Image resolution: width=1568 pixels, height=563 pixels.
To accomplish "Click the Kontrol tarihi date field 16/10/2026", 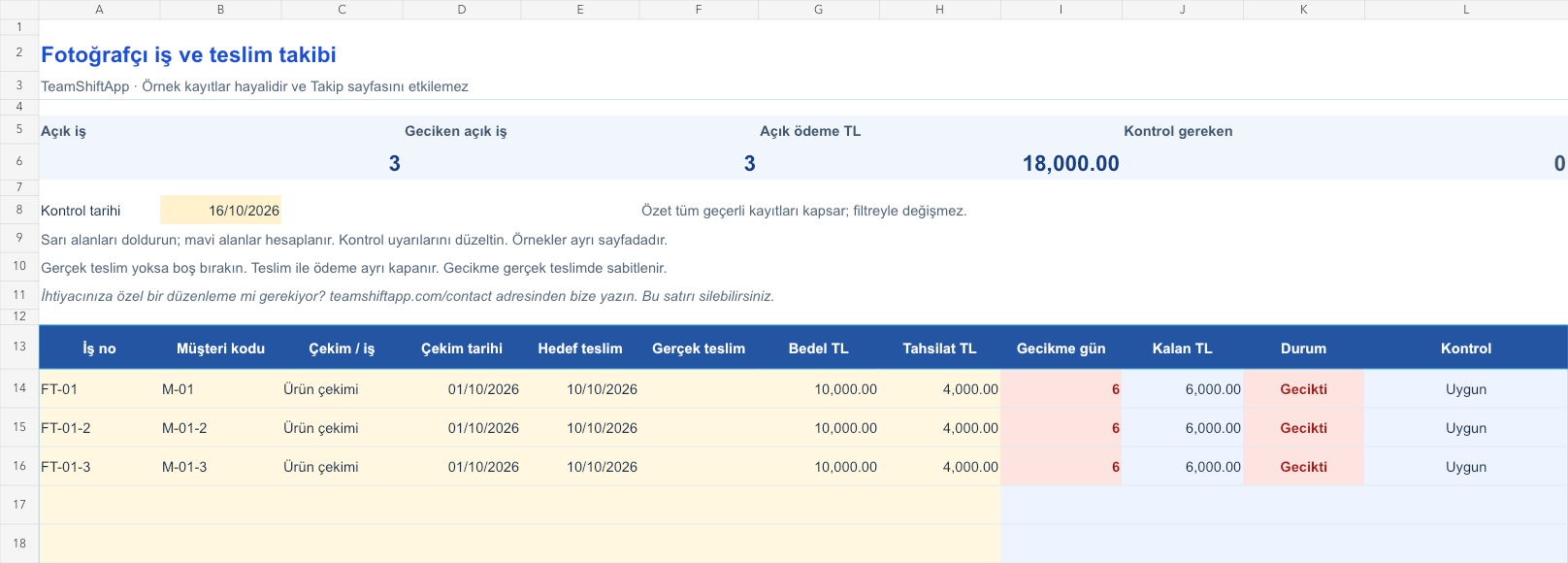I will [x=220, y=210].
